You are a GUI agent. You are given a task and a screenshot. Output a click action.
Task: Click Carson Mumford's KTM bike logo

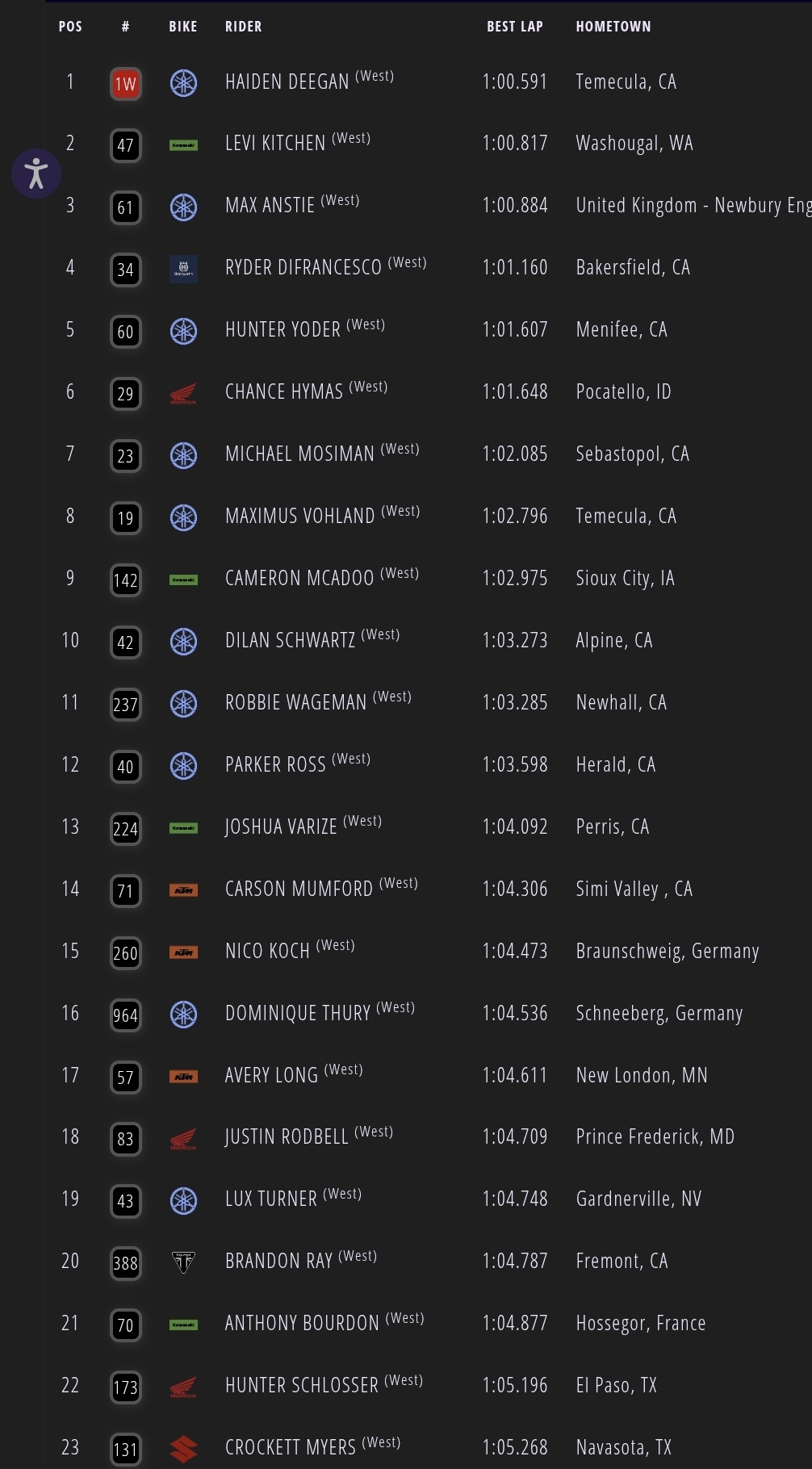tap(183, 890)
